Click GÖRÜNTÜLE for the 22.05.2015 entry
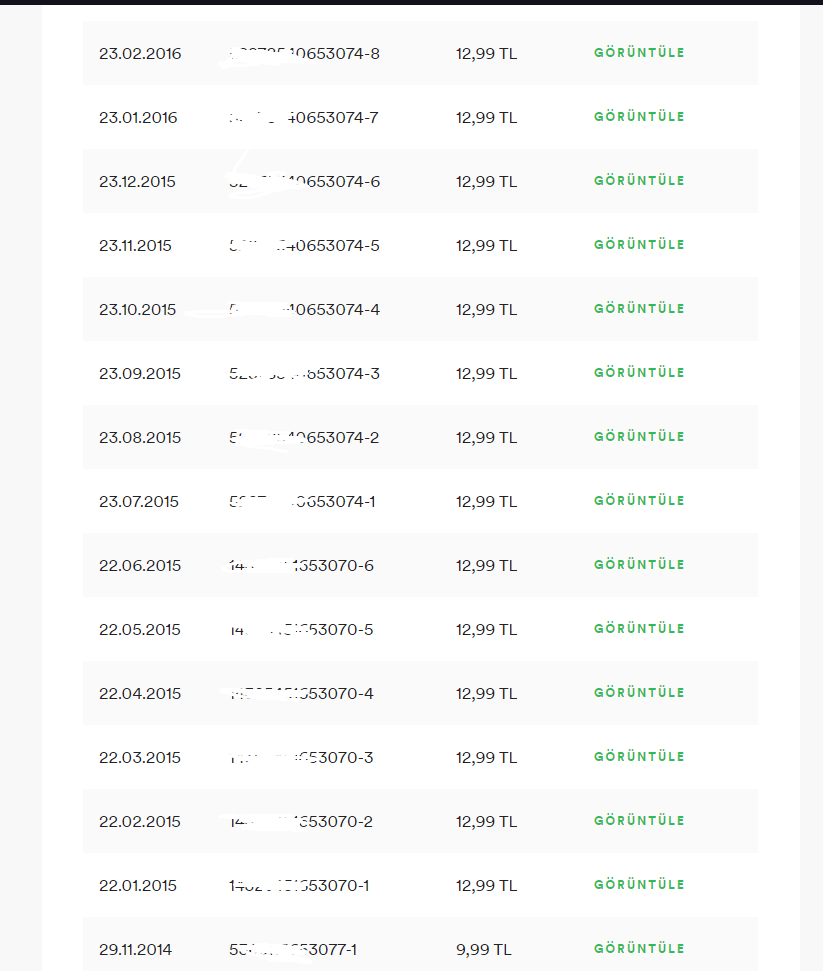823x971 pixels. click(639, 629)
